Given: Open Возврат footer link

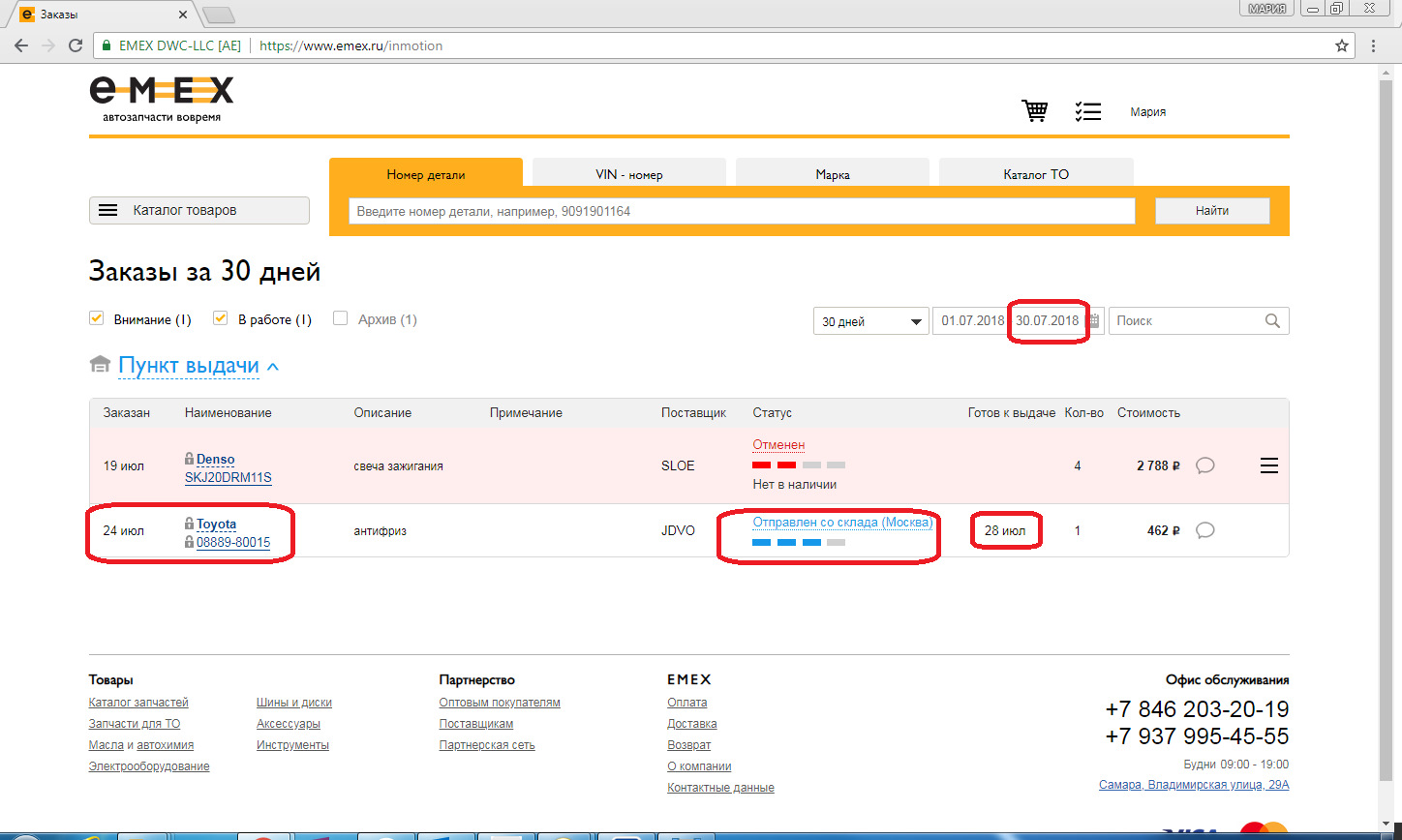Looking at the screenshot, I should tap(689, 745).
